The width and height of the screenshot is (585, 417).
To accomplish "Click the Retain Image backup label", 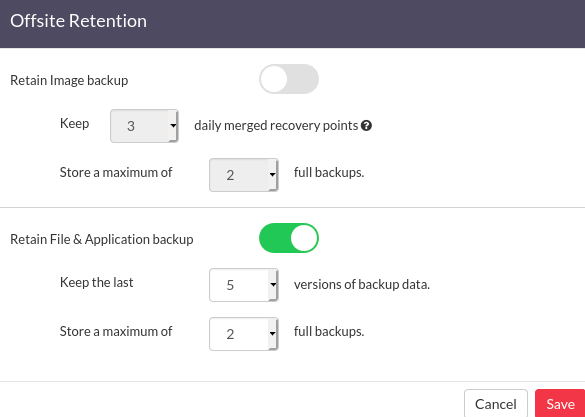I will [x=69, y=80].
